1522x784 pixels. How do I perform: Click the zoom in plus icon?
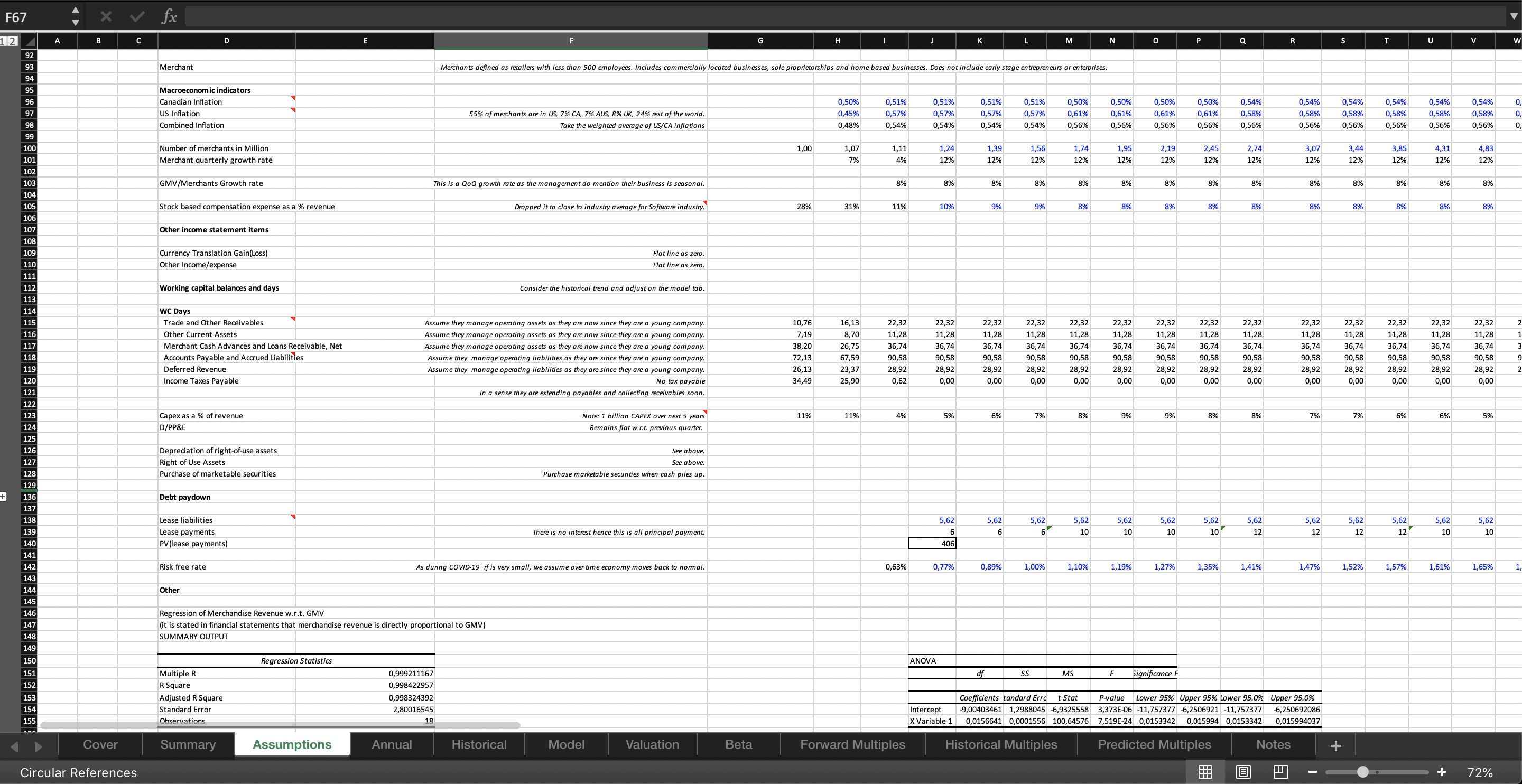pos(1442,772)
